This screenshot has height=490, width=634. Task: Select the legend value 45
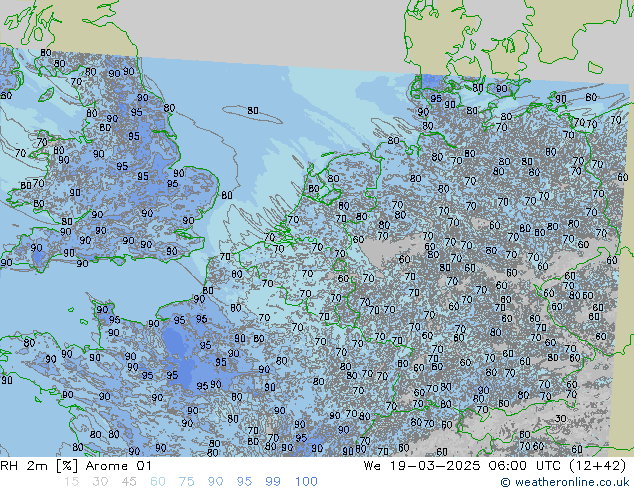129,482
